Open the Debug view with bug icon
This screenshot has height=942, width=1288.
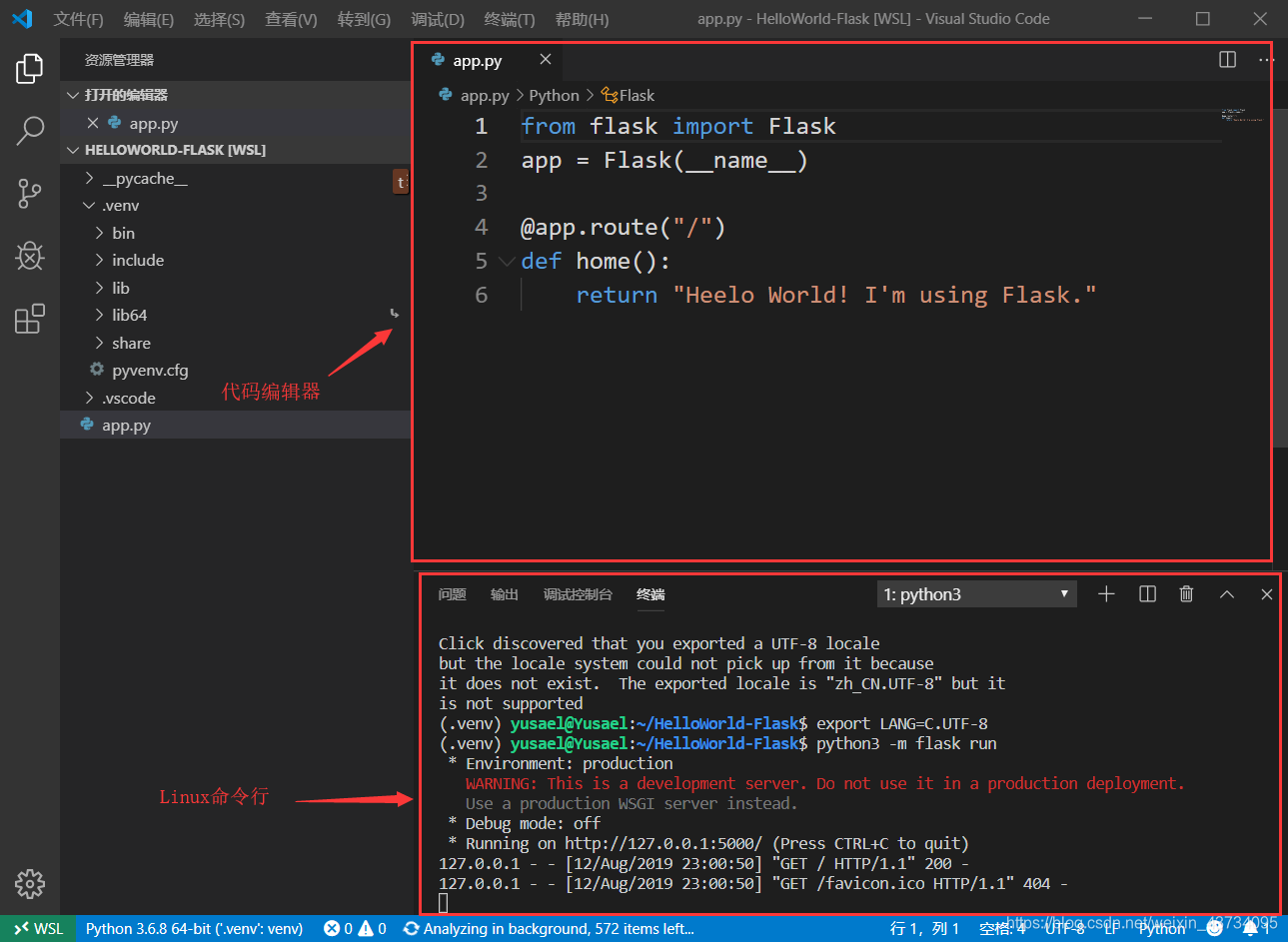point(30,256)
